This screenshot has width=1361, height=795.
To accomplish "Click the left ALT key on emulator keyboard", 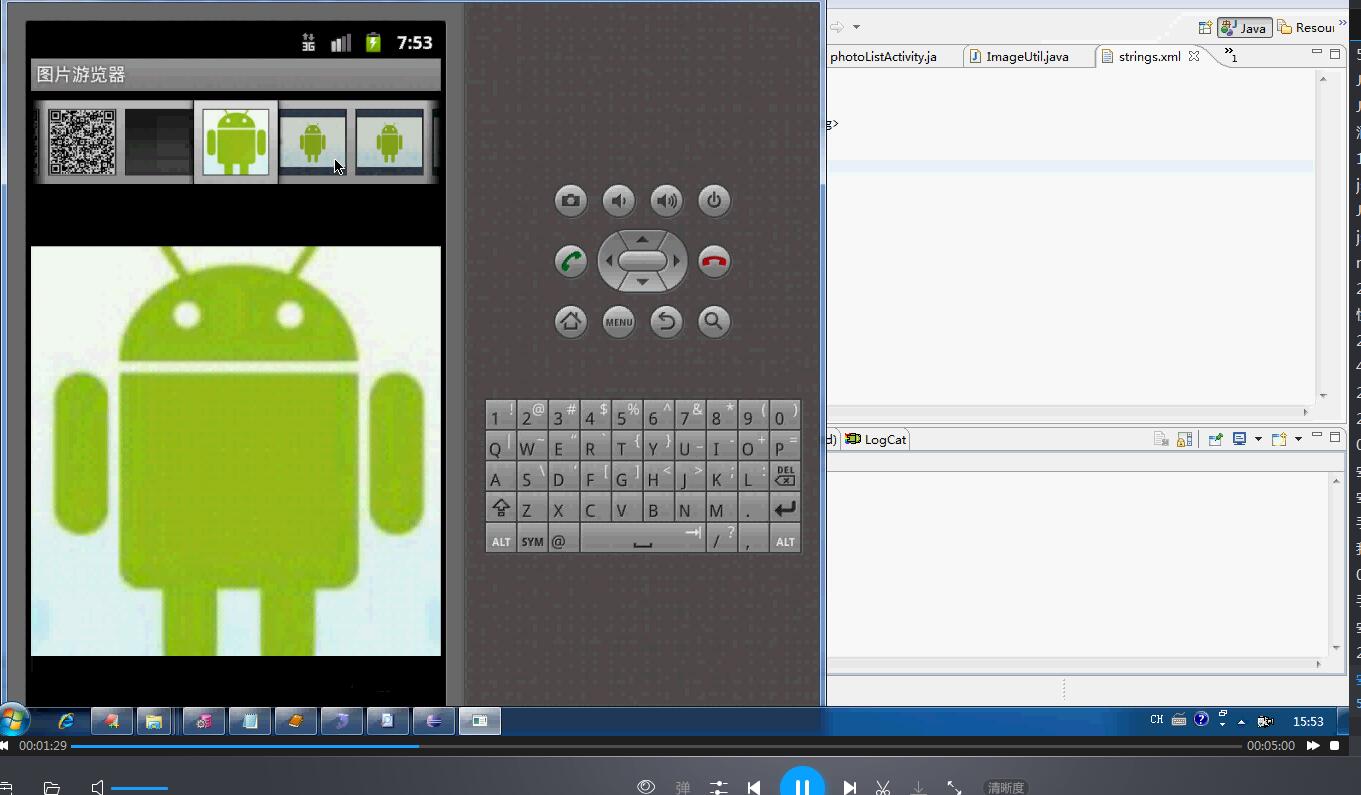I will 501,540.
